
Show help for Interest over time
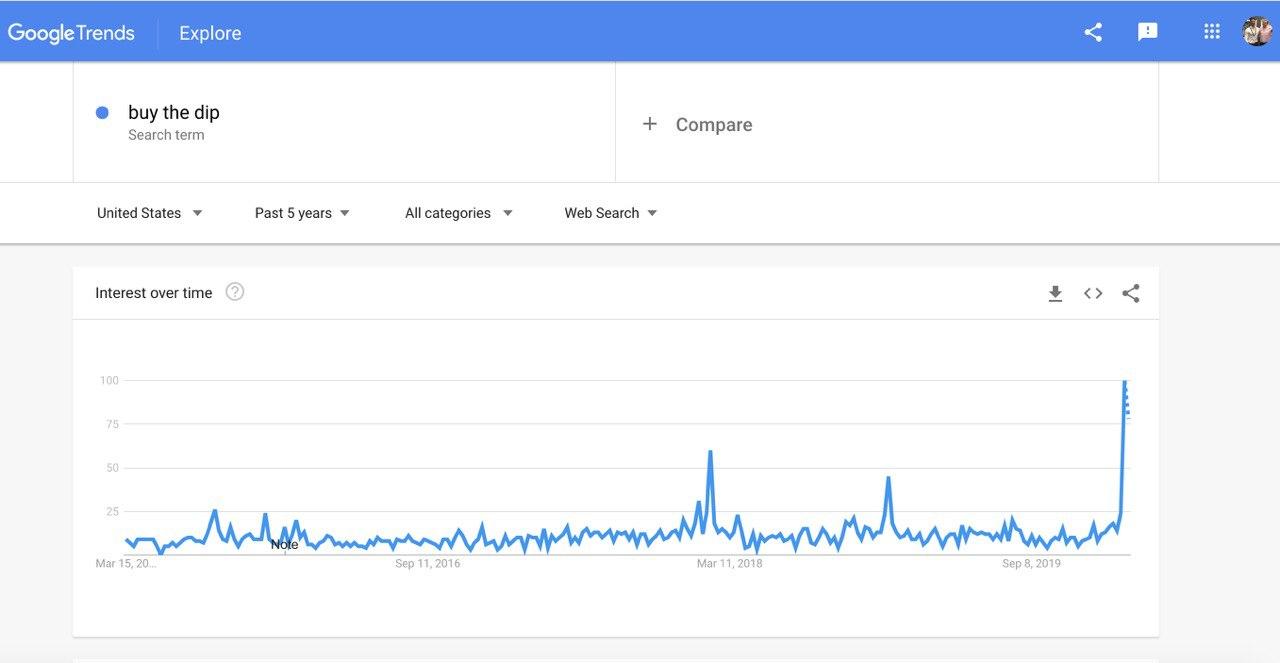click(235, 292)
